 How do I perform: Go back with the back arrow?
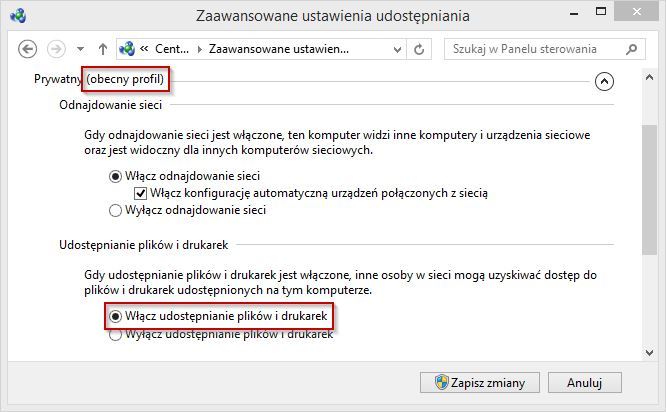point(28,49)
